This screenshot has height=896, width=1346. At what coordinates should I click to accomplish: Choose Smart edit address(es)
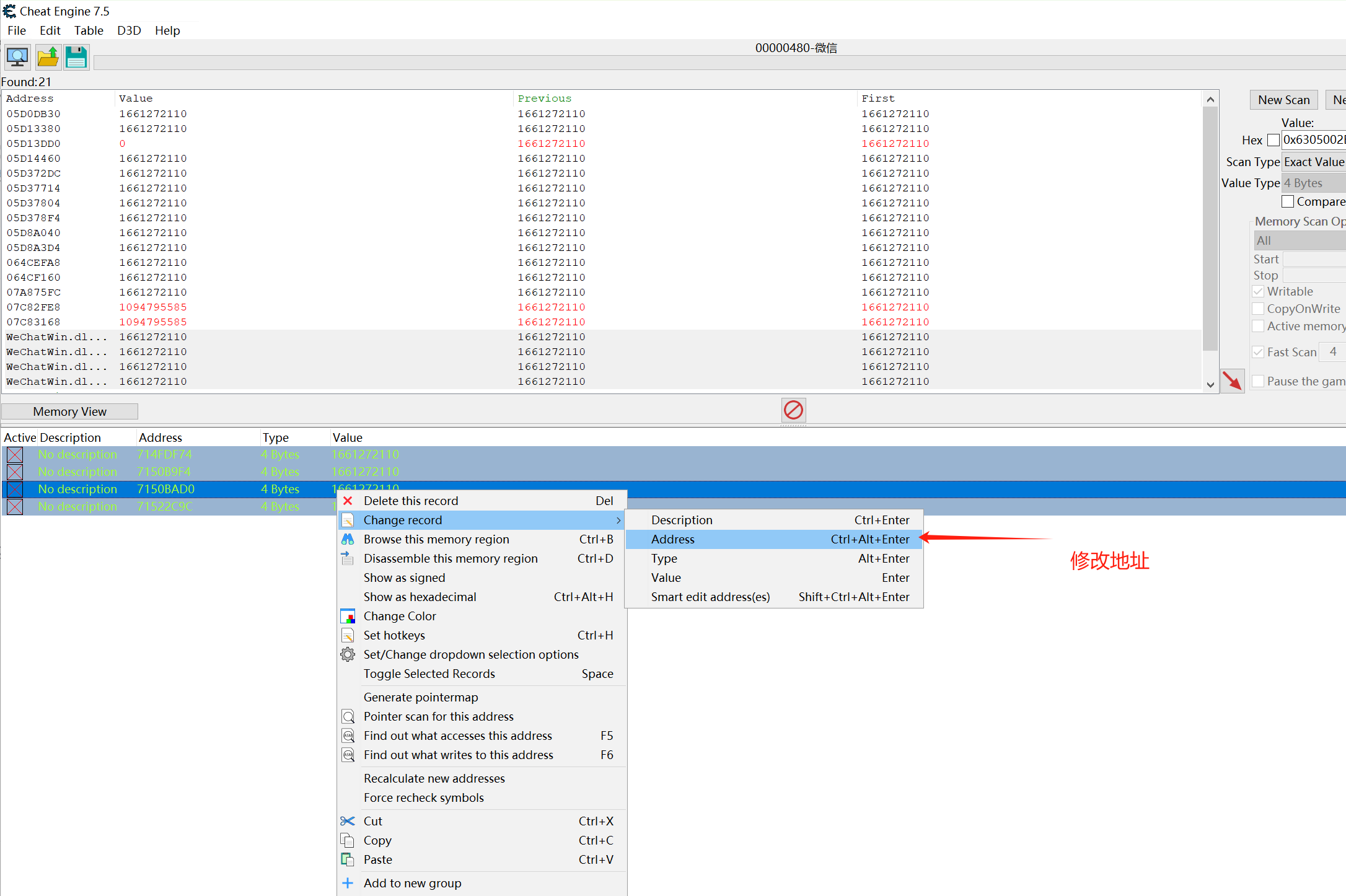774,597
